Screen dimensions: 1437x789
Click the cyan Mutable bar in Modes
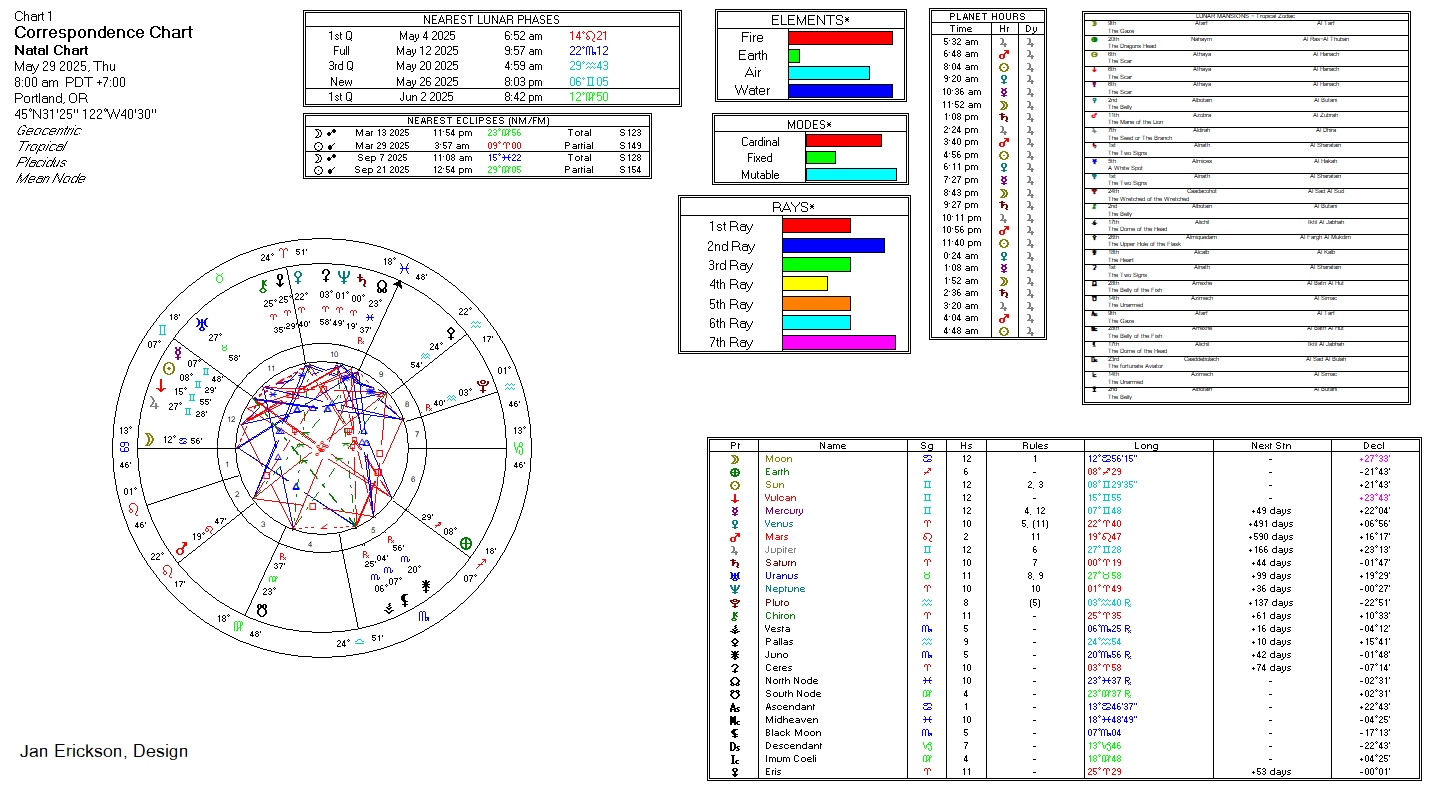click(x=850, y=175)
